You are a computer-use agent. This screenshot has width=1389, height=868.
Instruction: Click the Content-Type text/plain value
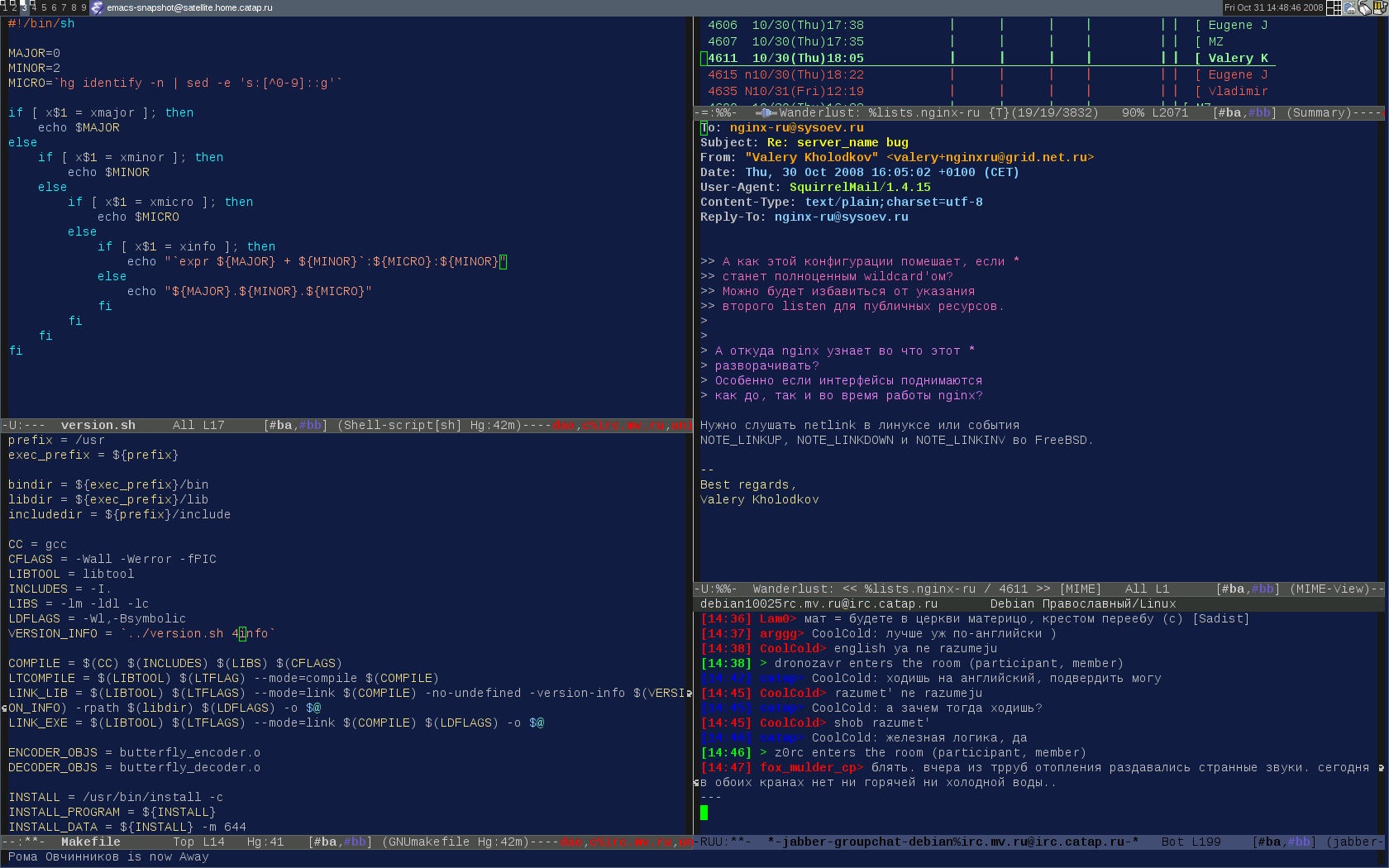coord(894,203)
